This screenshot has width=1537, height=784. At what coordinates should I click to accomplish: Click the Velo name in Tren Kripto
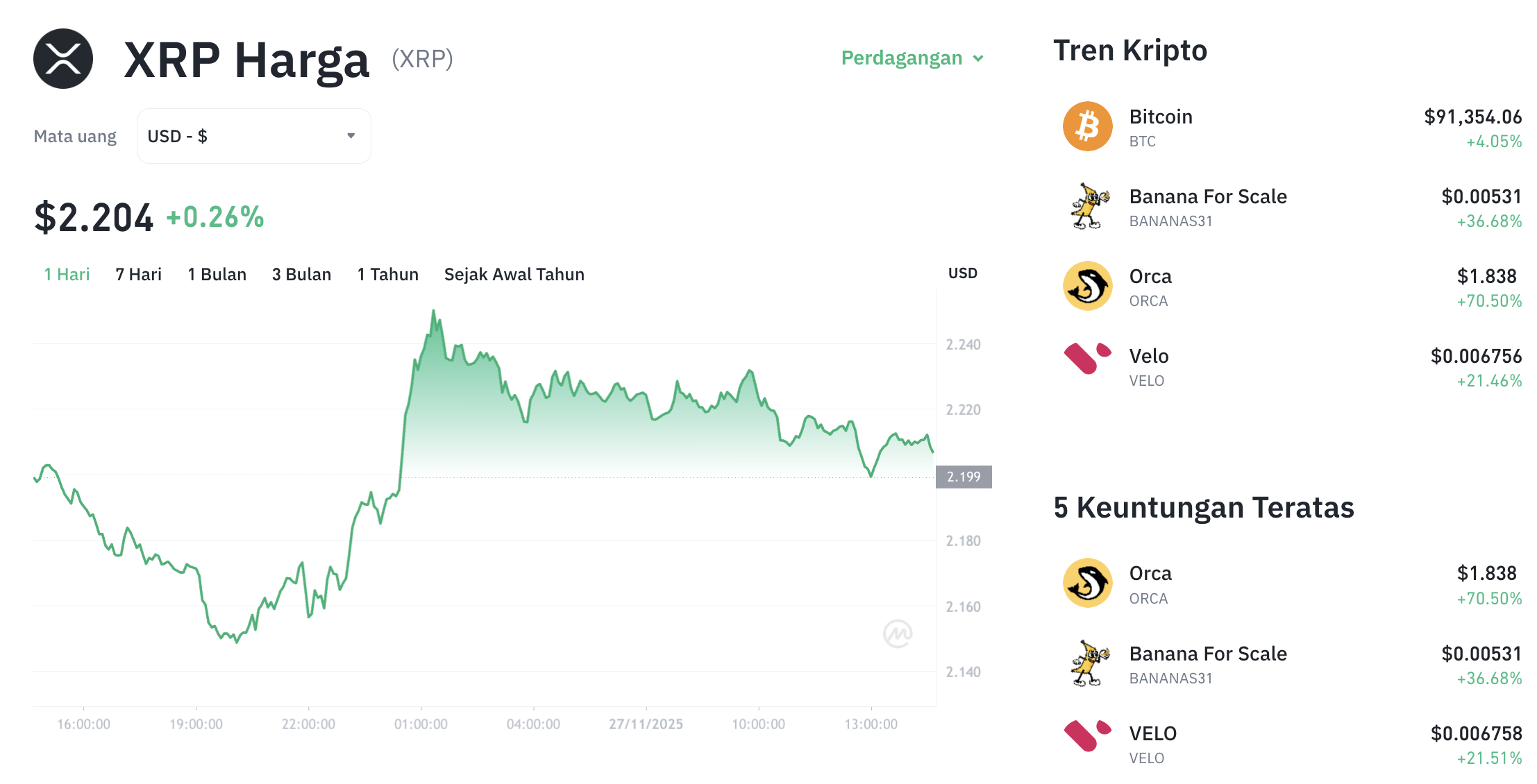[1150, 356]
